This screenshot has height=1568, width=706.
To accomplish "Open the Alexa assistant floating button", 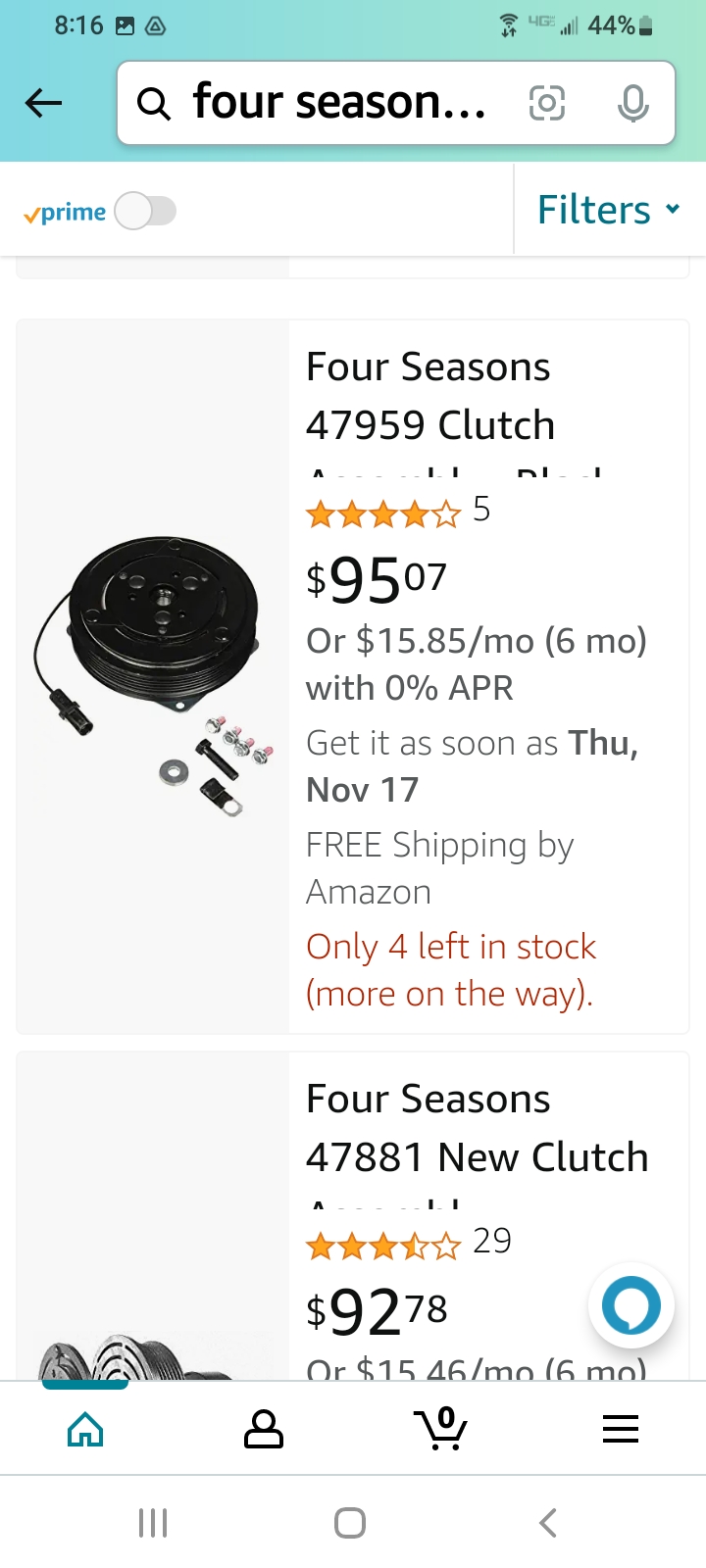I will point(630,1305).
